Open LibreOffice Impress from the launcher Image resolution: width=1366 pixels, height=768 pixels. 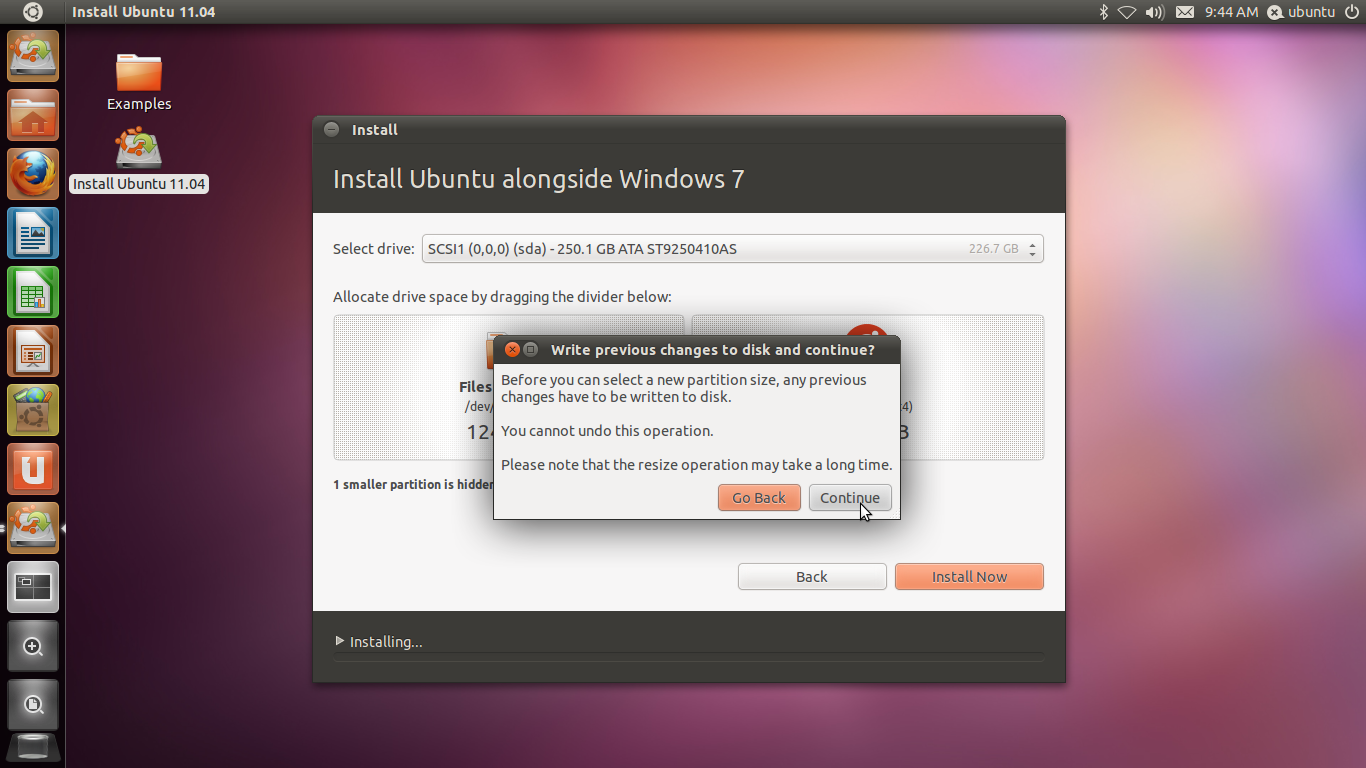coord(33,351)
